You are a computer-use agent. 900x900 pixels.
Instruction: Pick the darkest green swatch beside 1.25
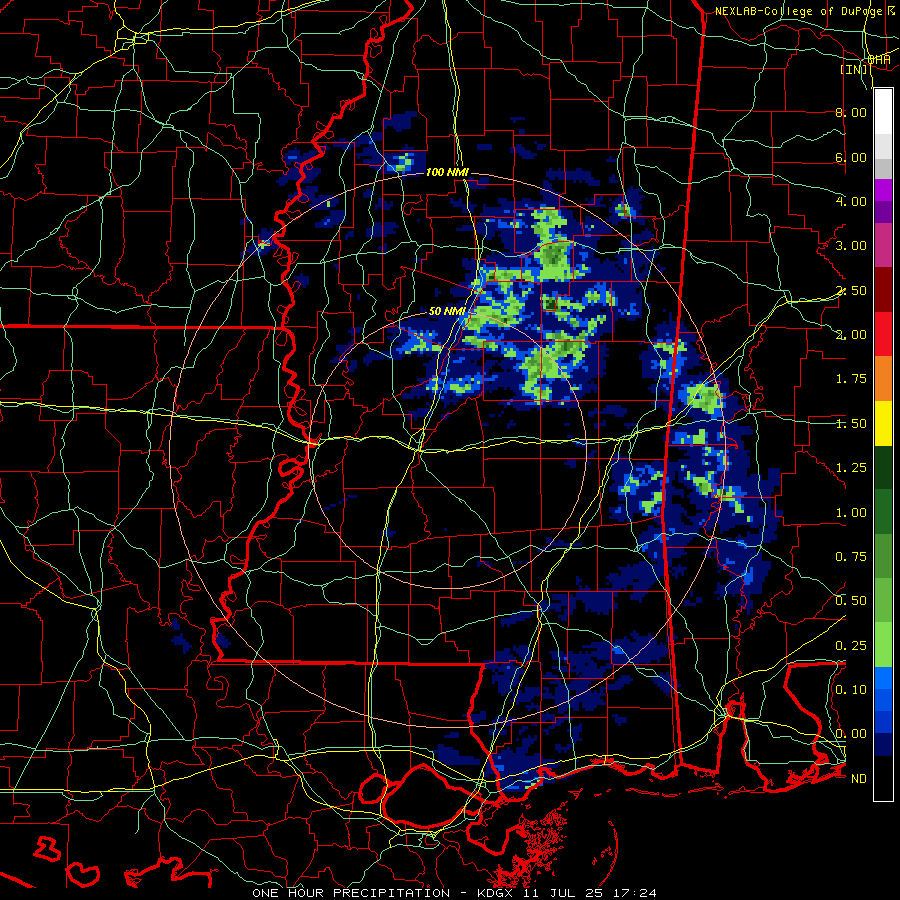tap(883, 467)
